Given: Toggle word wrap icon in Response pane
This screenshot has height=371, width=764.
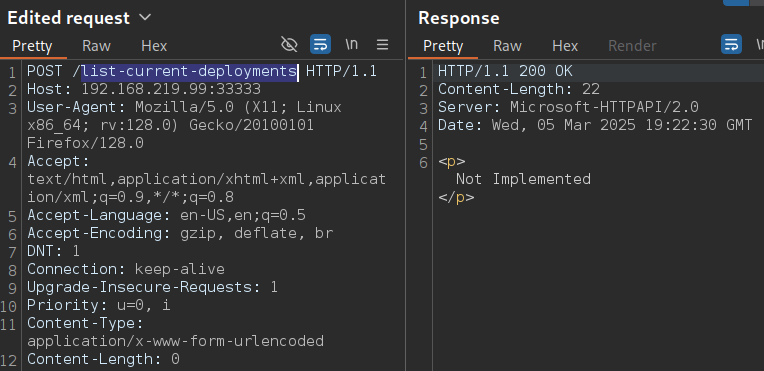Looking at the screenshot, I should coord(731,44).
